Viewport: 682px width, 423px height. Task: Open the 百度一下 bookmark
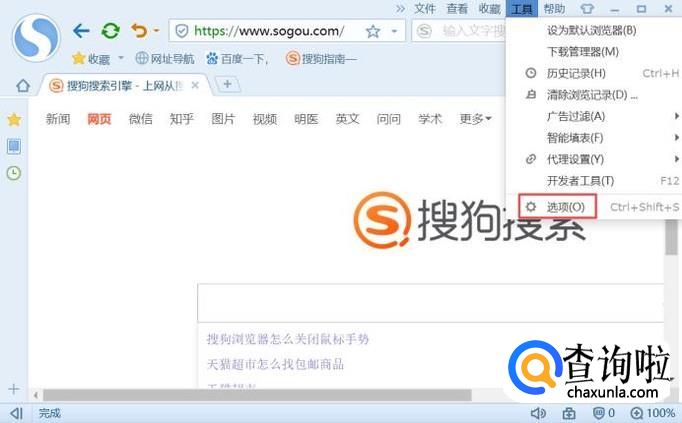[x=237, y=58]
